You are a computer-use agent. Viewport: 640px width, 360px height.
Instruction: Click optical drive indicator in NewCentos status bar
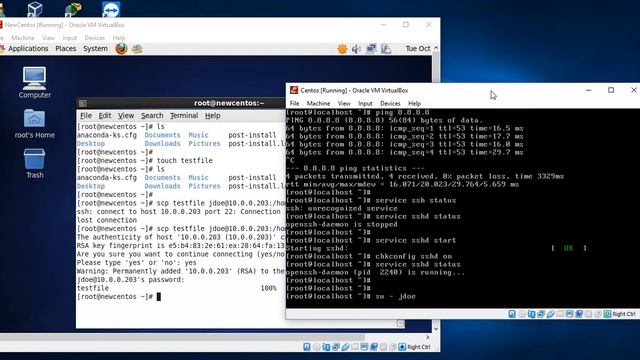[x=317, y=347]
